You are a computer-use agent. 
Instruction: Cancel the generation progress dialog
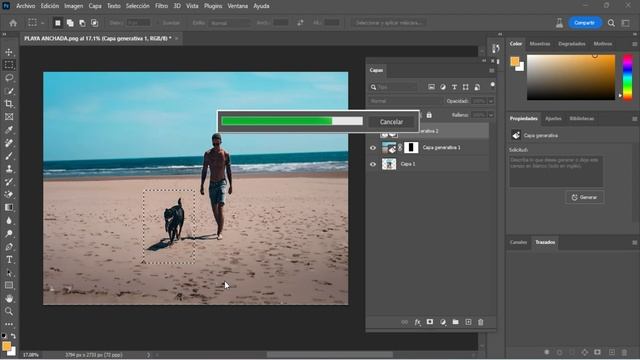click(x=391, y=122)
